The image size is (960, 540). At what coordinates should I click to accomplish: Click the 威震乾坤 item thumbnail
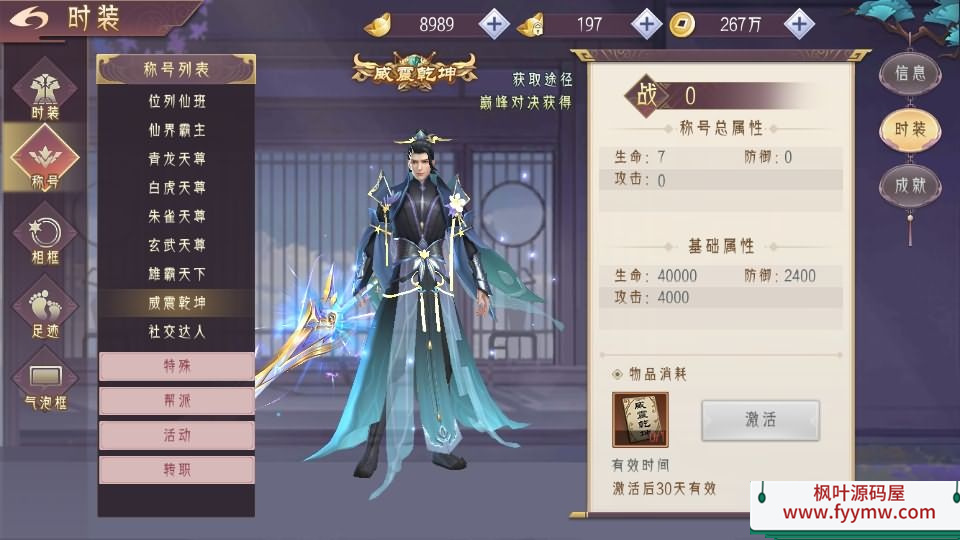click(640, 420)
